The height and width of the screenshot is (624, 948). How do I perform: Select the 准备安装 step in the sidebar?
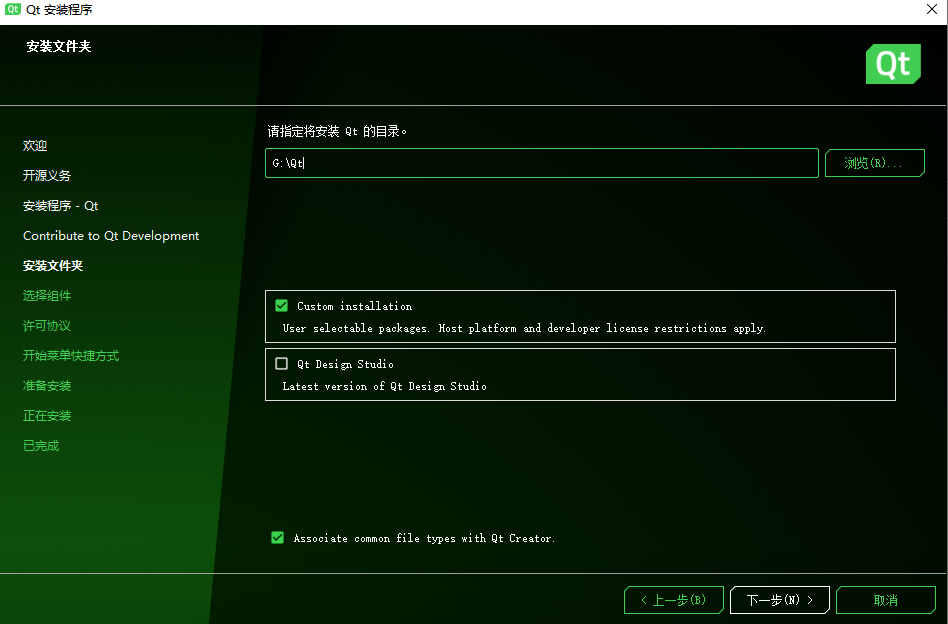pyautogui.click(x=46, y=385)
